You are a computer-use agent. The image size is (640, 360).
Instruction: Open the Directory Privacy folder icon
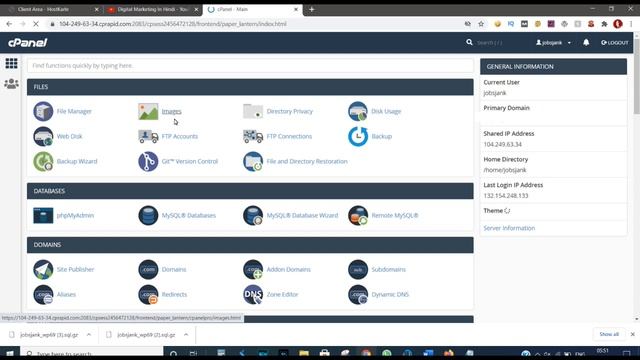pos(253,111)
